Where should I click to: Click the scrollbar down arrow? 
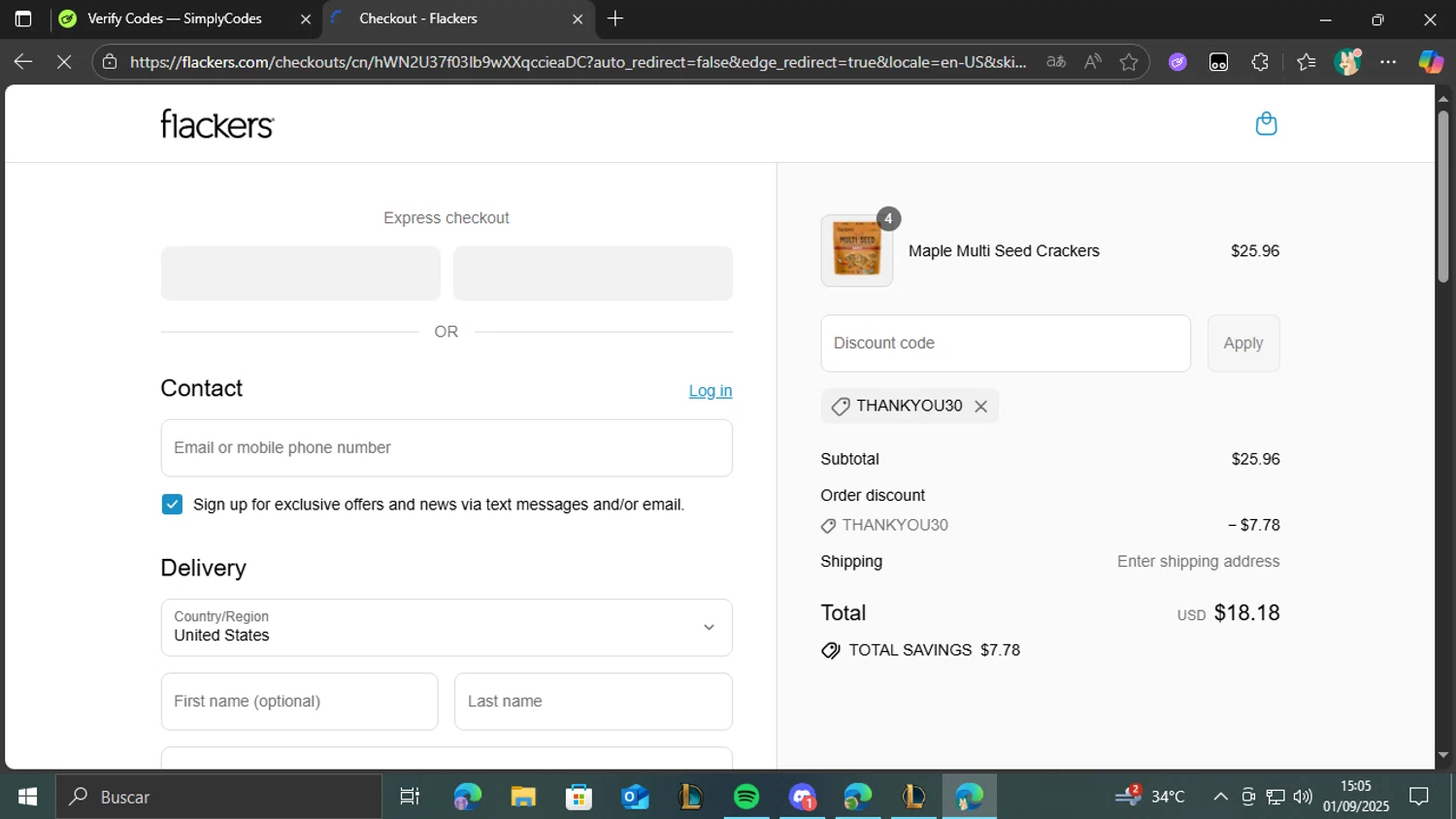(x=1442, y=755)
